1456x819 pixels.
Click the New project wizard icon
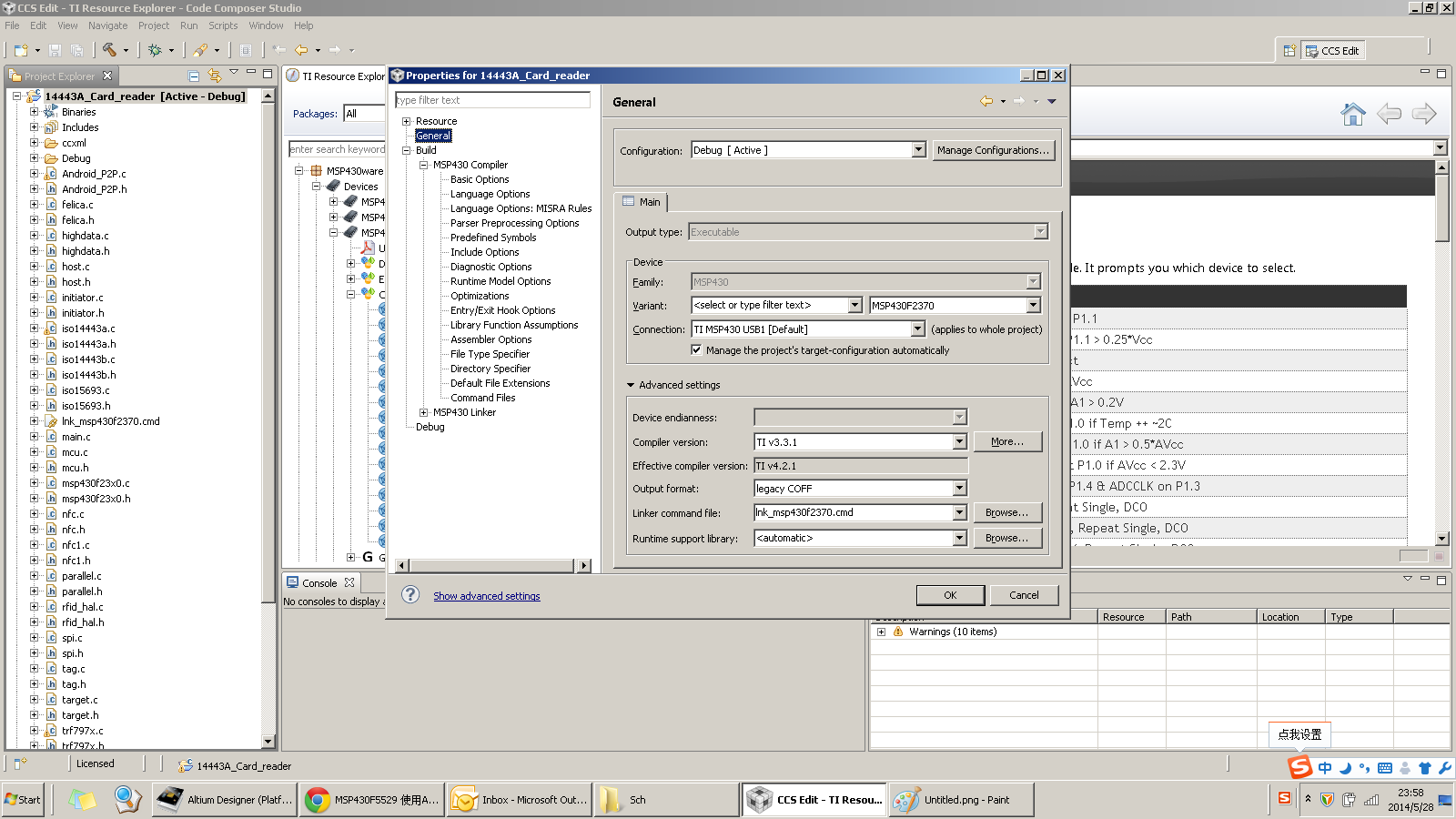[x=21, y=50]
